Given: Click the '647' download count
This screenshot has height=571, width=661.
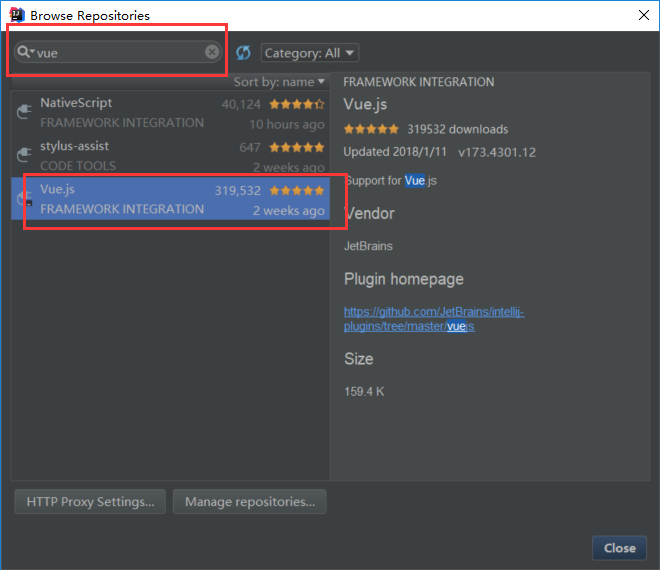Looking at the screenshot, I should [x=250, y=147].
